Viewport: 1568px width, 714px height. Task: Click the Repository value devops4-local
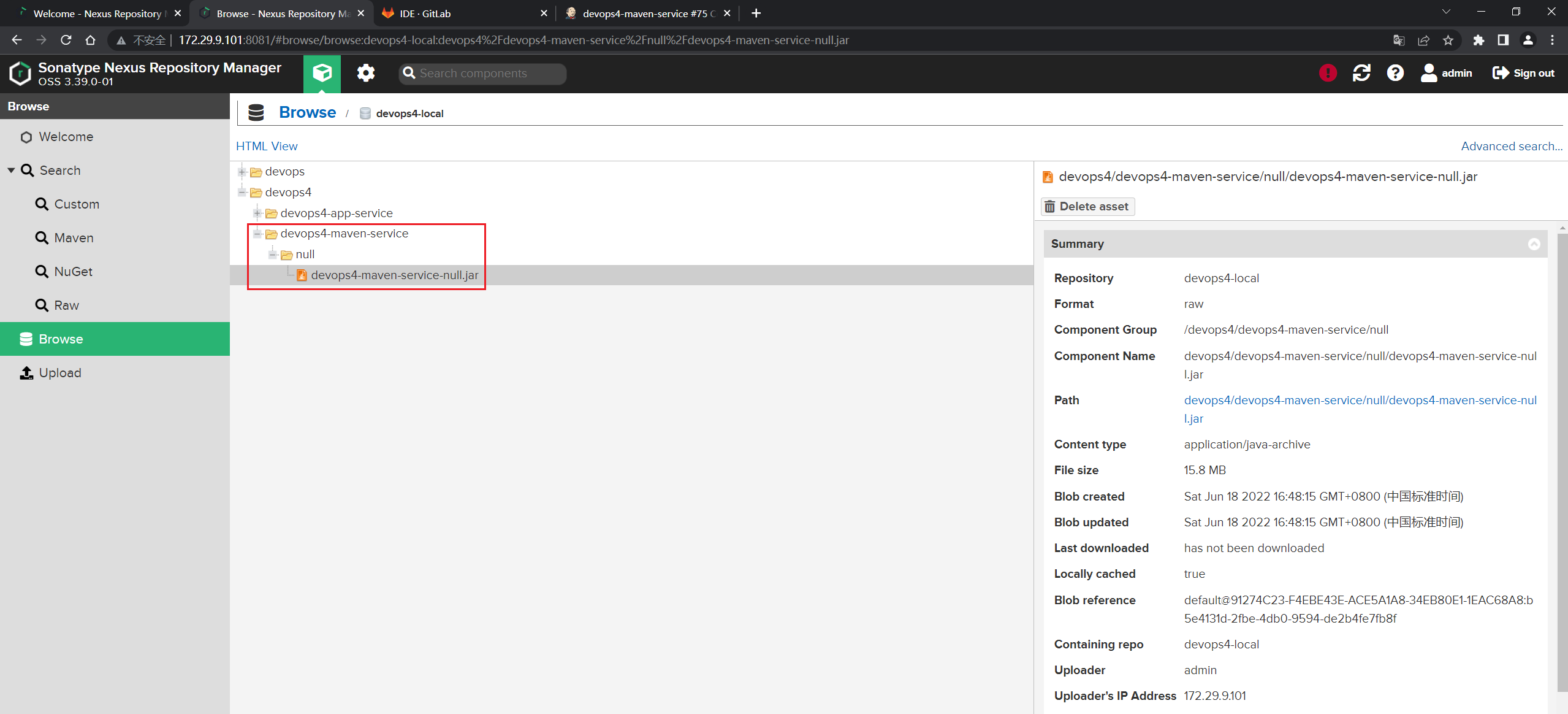(x=1221, y=278)
